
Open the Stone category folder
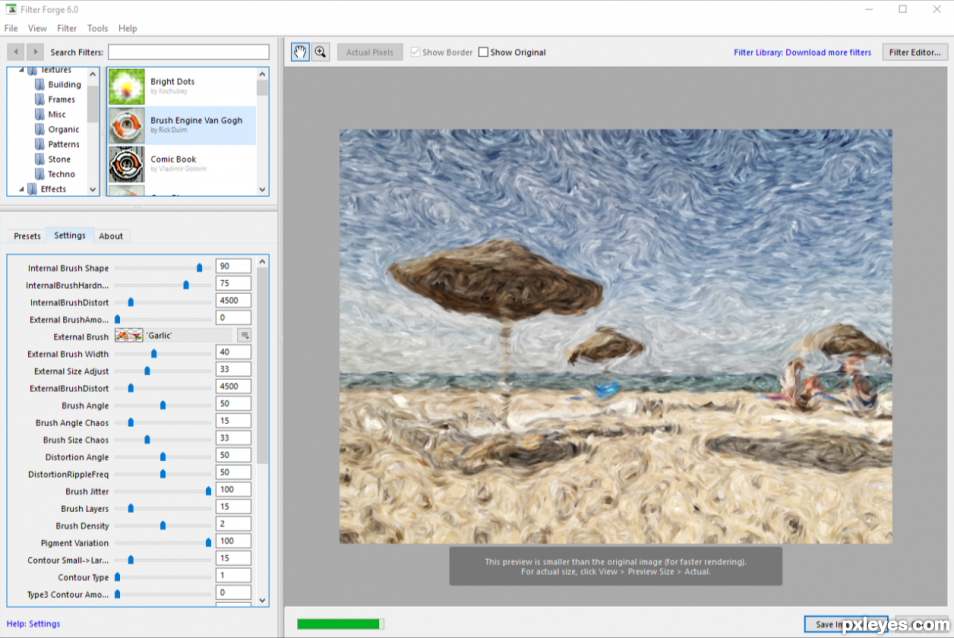click(x=52, y=159)
